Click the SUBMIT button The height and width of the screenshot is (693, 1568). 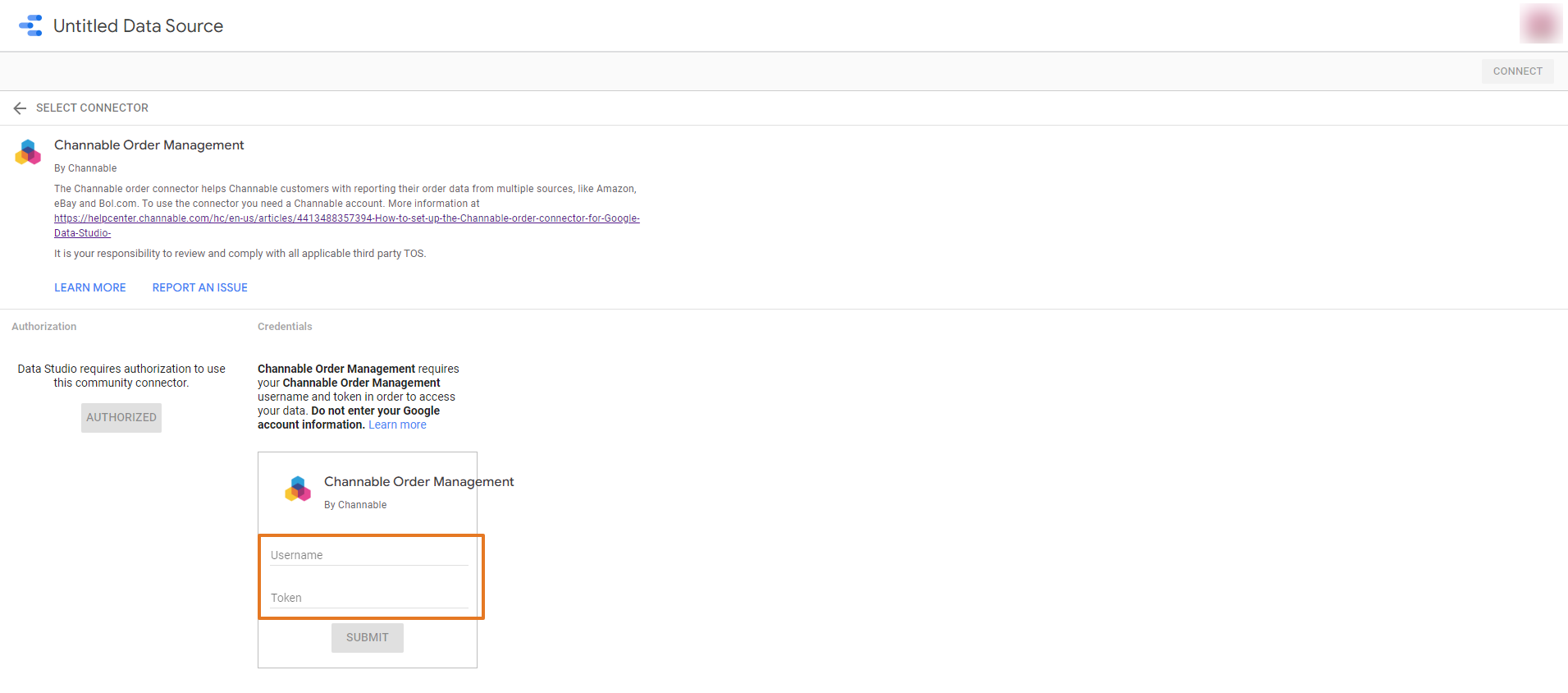(x=368, y=637)
